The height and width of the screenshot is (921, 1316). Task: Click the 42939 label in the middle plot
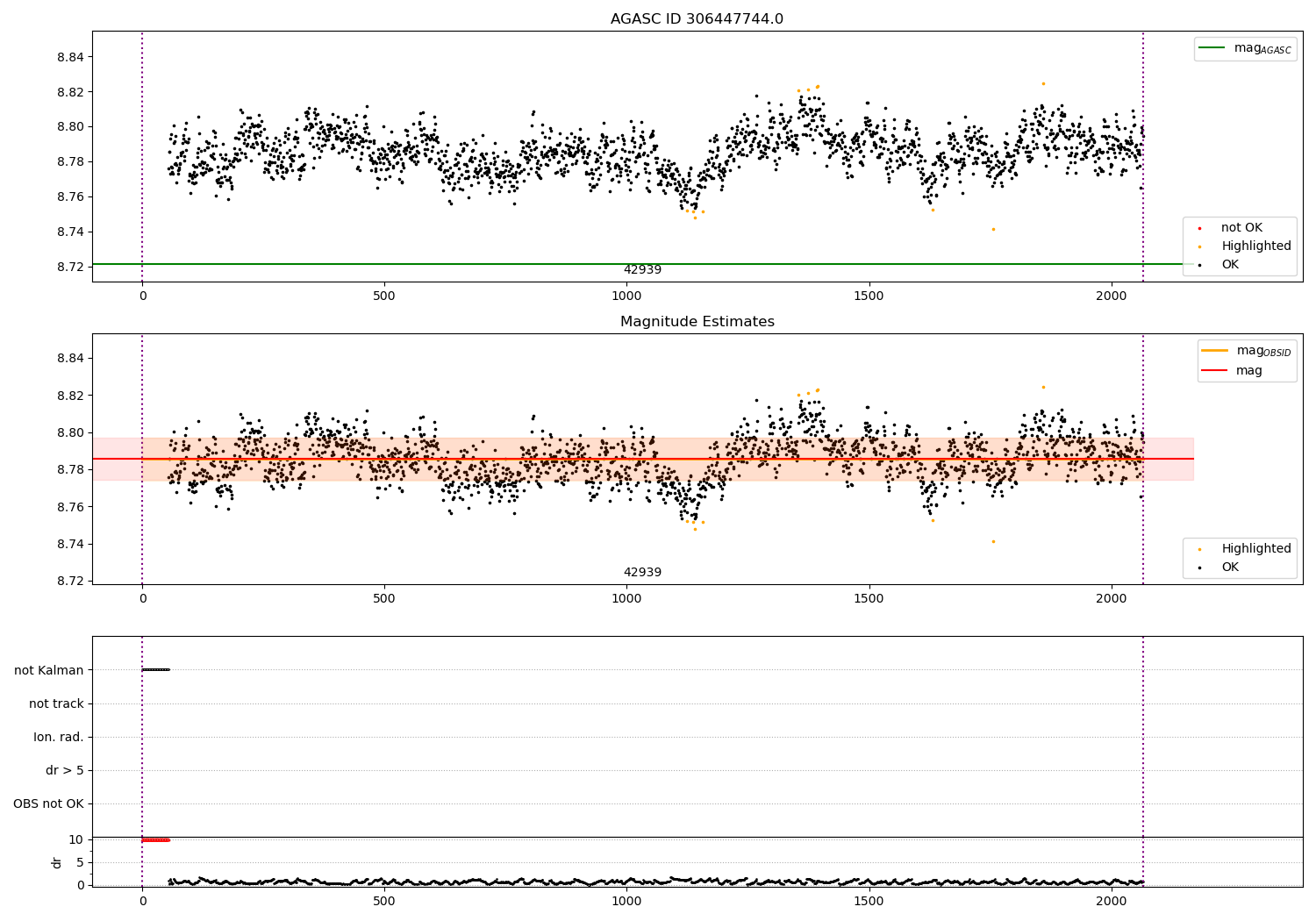point(642,573)
